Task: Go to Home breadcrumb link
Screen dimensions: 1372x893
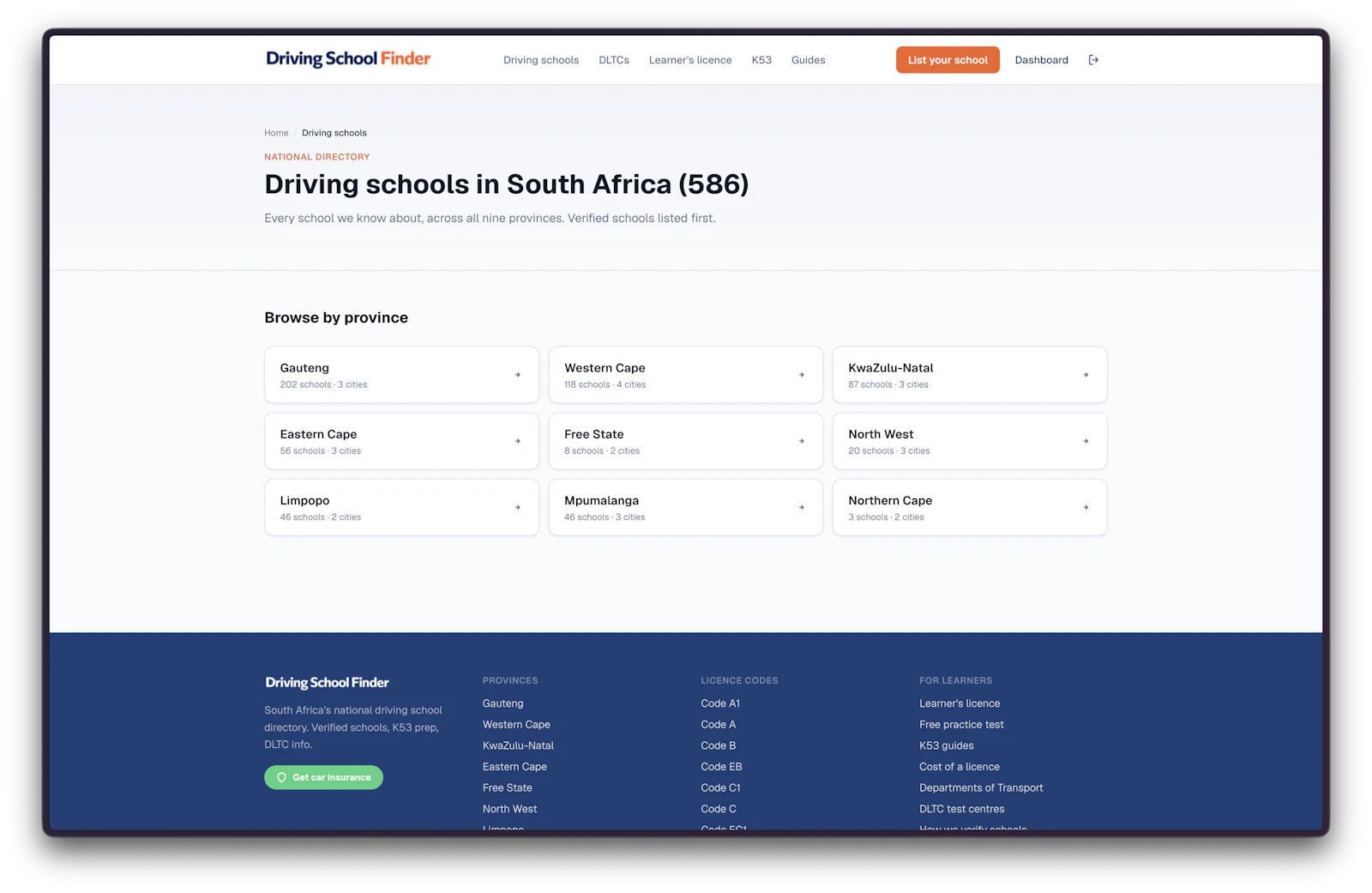Action: pyautogui.click(x=276, y=133)
